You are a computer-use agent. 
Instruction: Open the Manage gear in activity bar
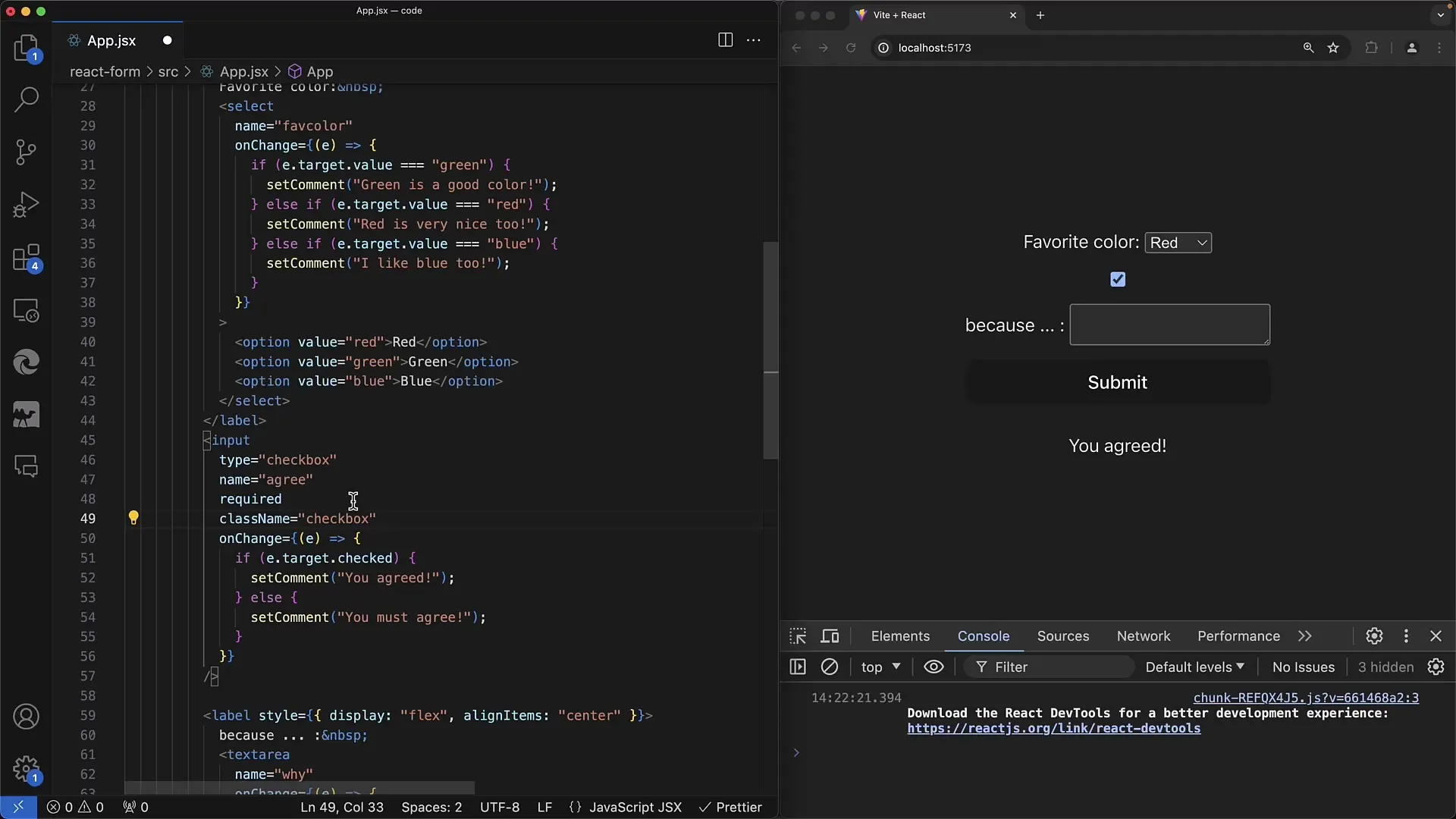27,769
